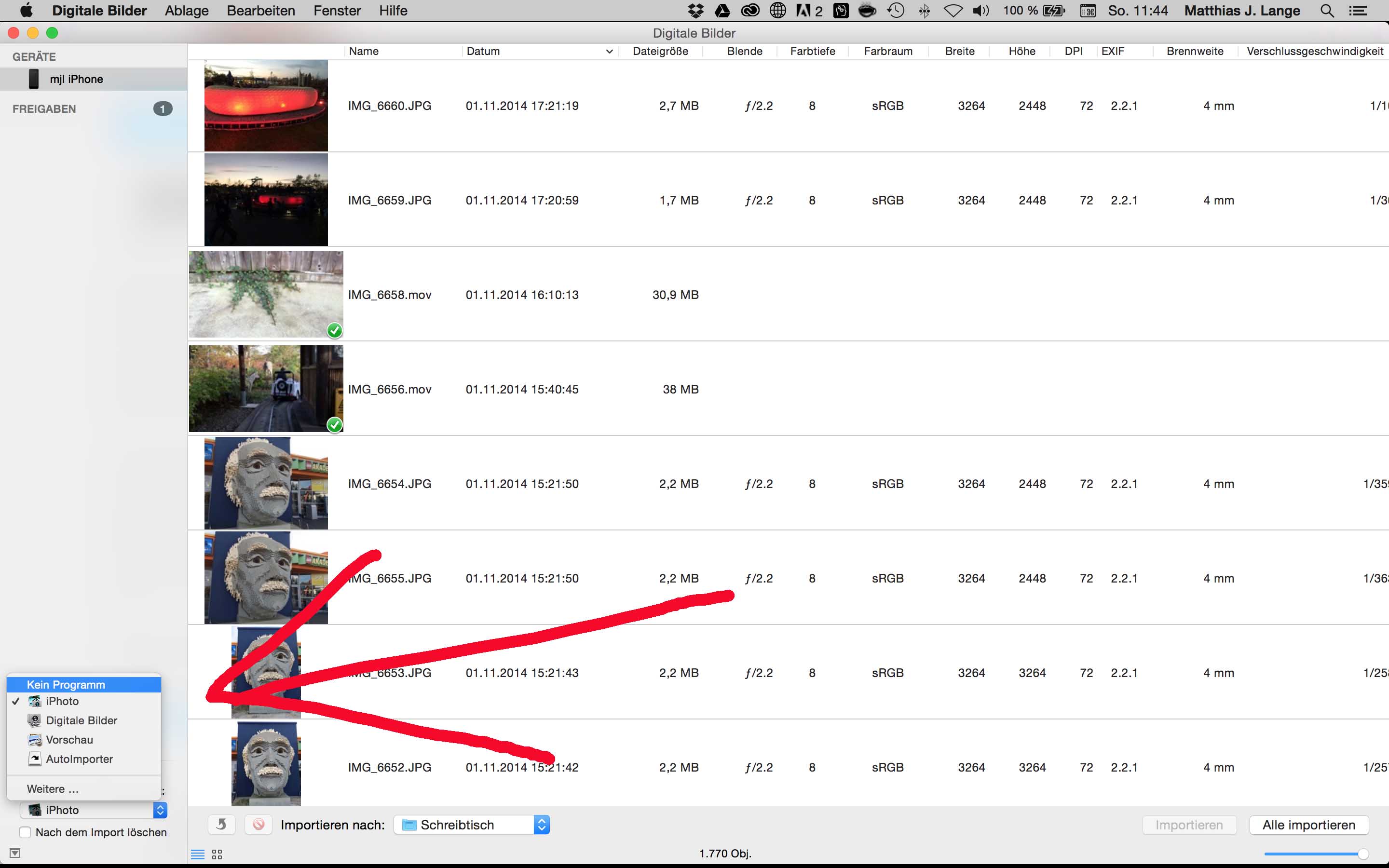Screen dimensions: 1389x868
Task: Switch to icon grid view
Action: (217, 854)
